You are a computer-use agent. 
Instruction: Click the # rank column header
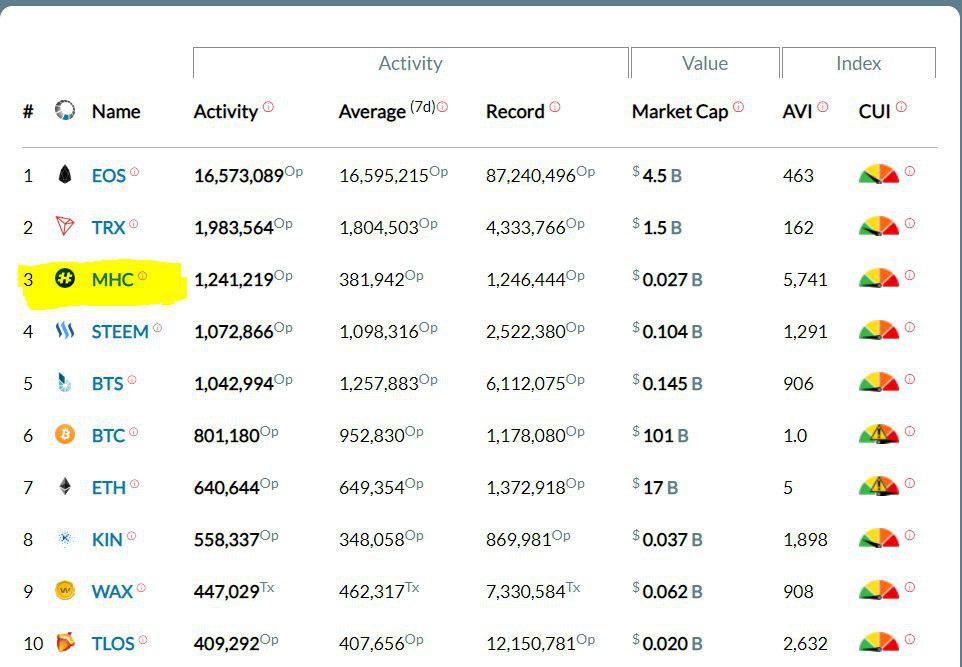click(28, 112)
